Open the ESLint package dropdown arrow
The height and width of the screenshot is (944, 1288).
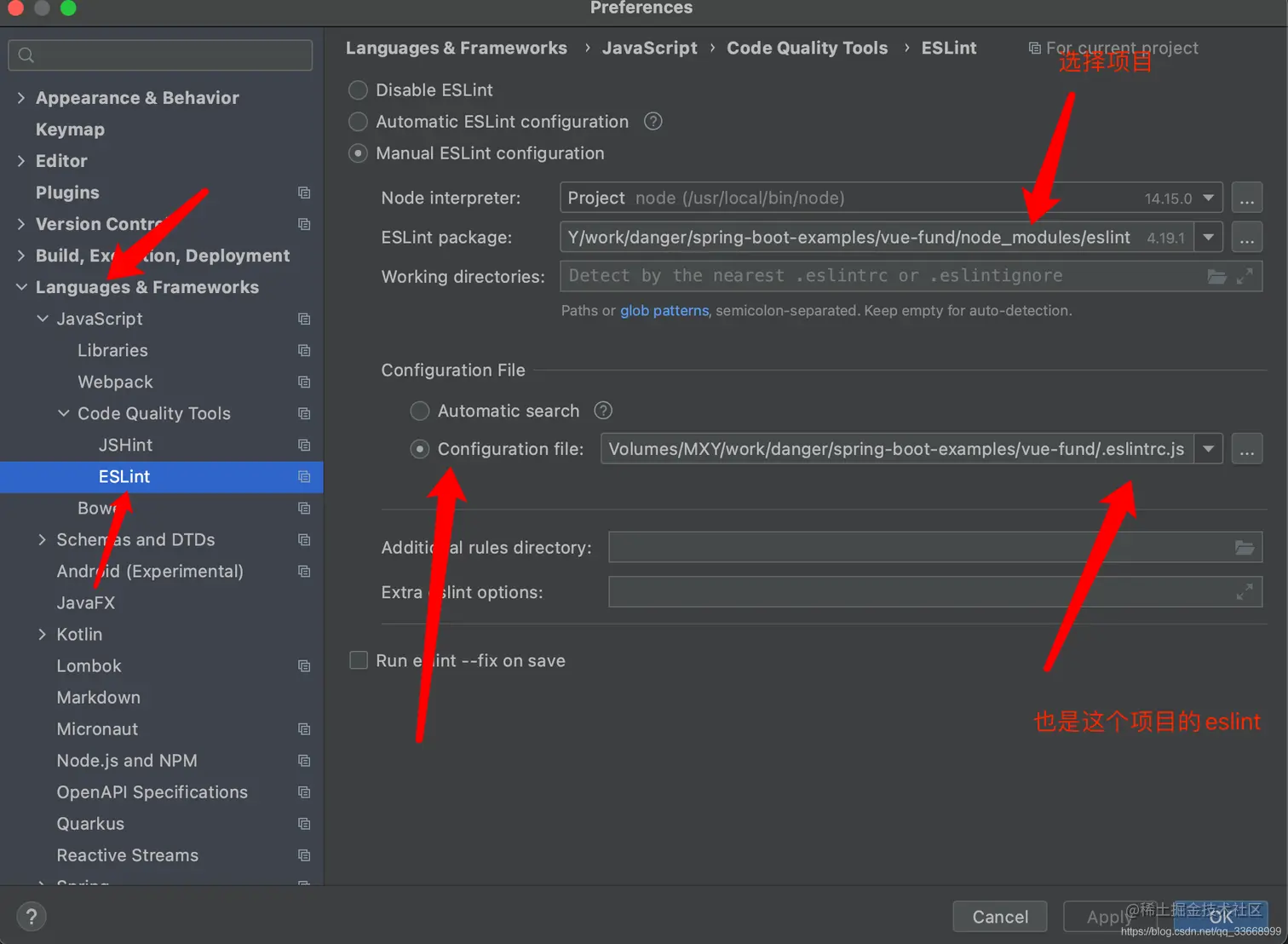click(x=1209, y=237)
